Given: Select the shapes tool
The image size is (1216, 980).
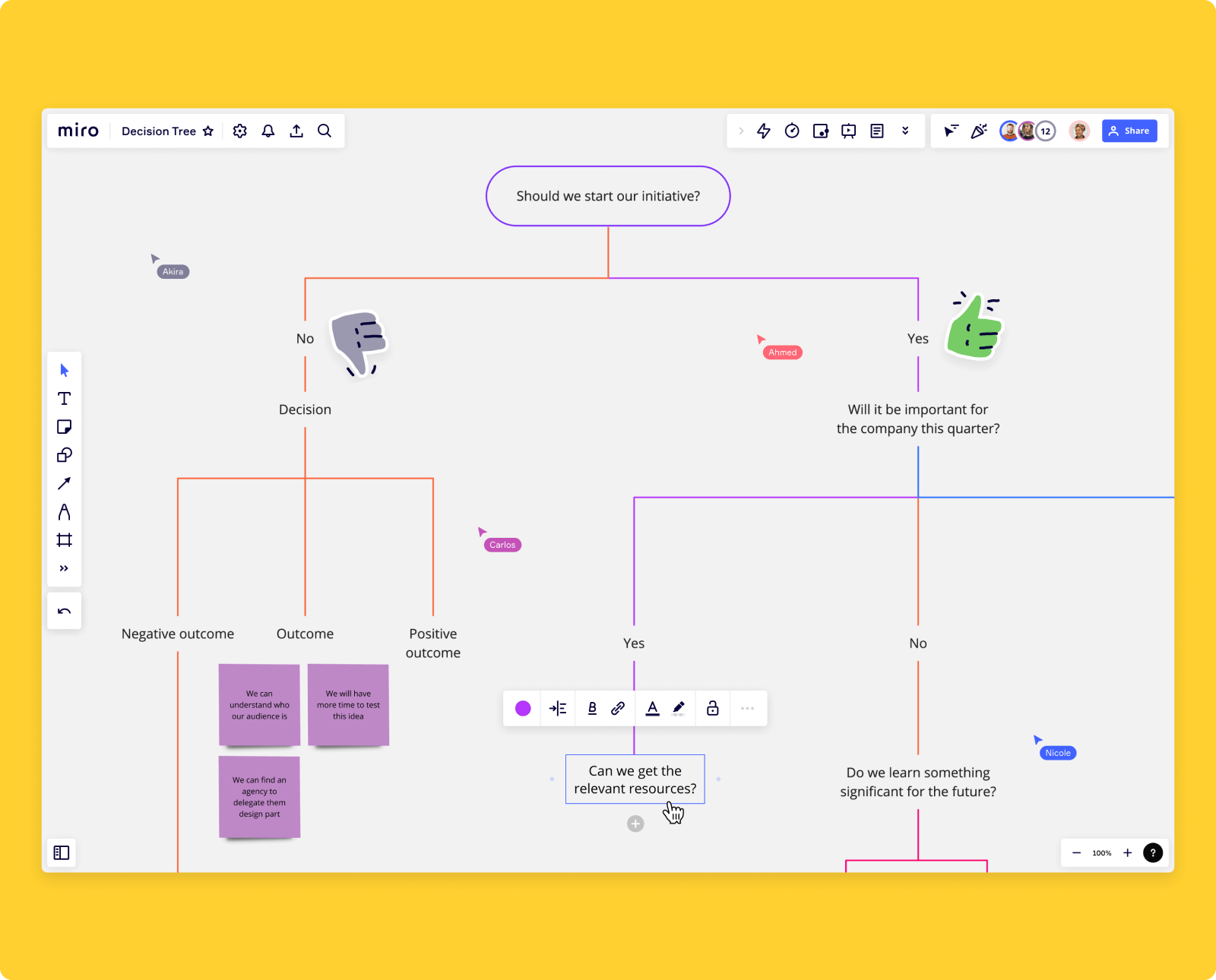Looking at the screenshot, I should pyautogui.click(x=64, y=455).
